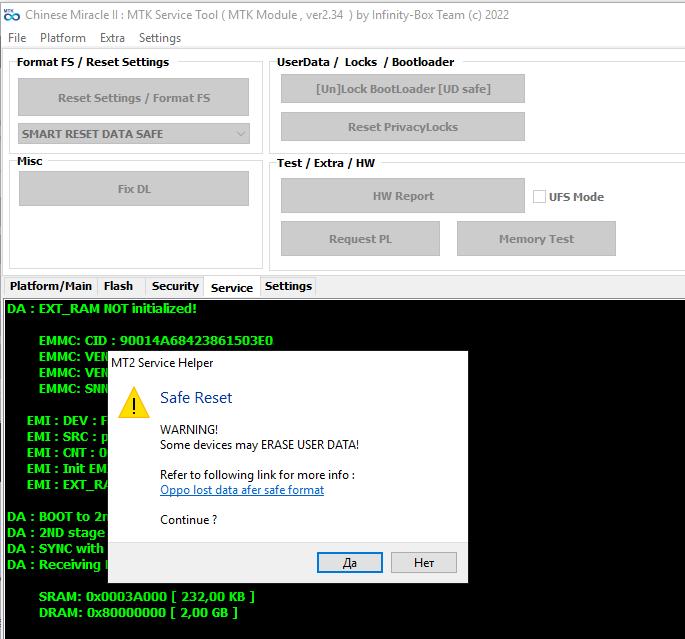The height and width of the screenshot is (639, 685).
Task: Click [Un]Lock BootLoader [UD safe] button
Action: point(403,89)
